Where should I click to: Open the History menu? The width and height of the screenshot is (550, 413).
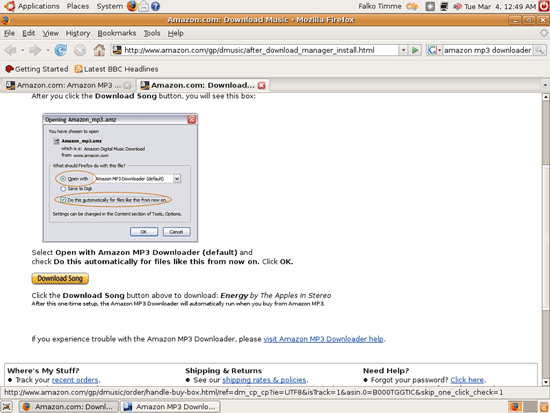[78, 33]
